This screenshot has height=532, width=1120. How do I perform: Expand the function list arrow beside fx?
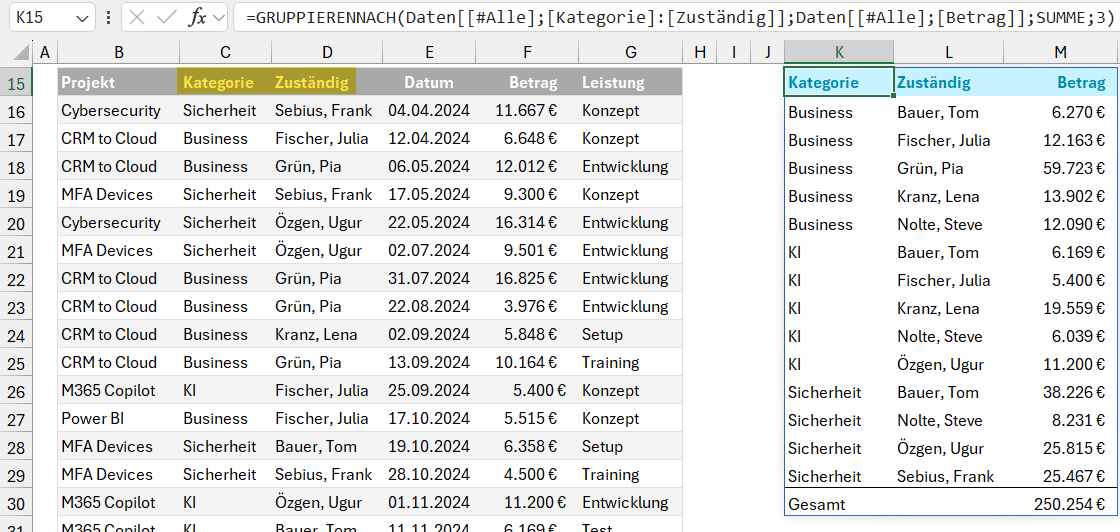point(218,18)
